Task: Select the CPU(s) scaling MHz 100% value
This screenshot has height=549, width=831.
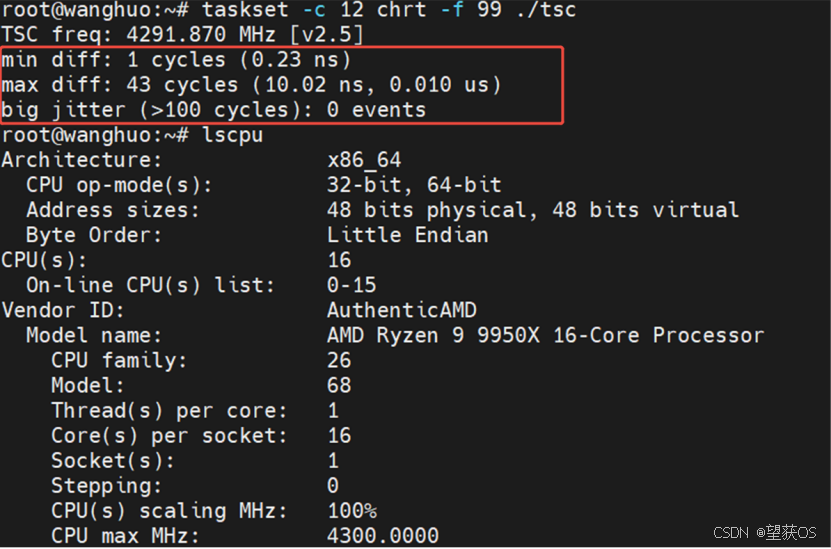Action: pyautogui.click(x=352, y=511)
